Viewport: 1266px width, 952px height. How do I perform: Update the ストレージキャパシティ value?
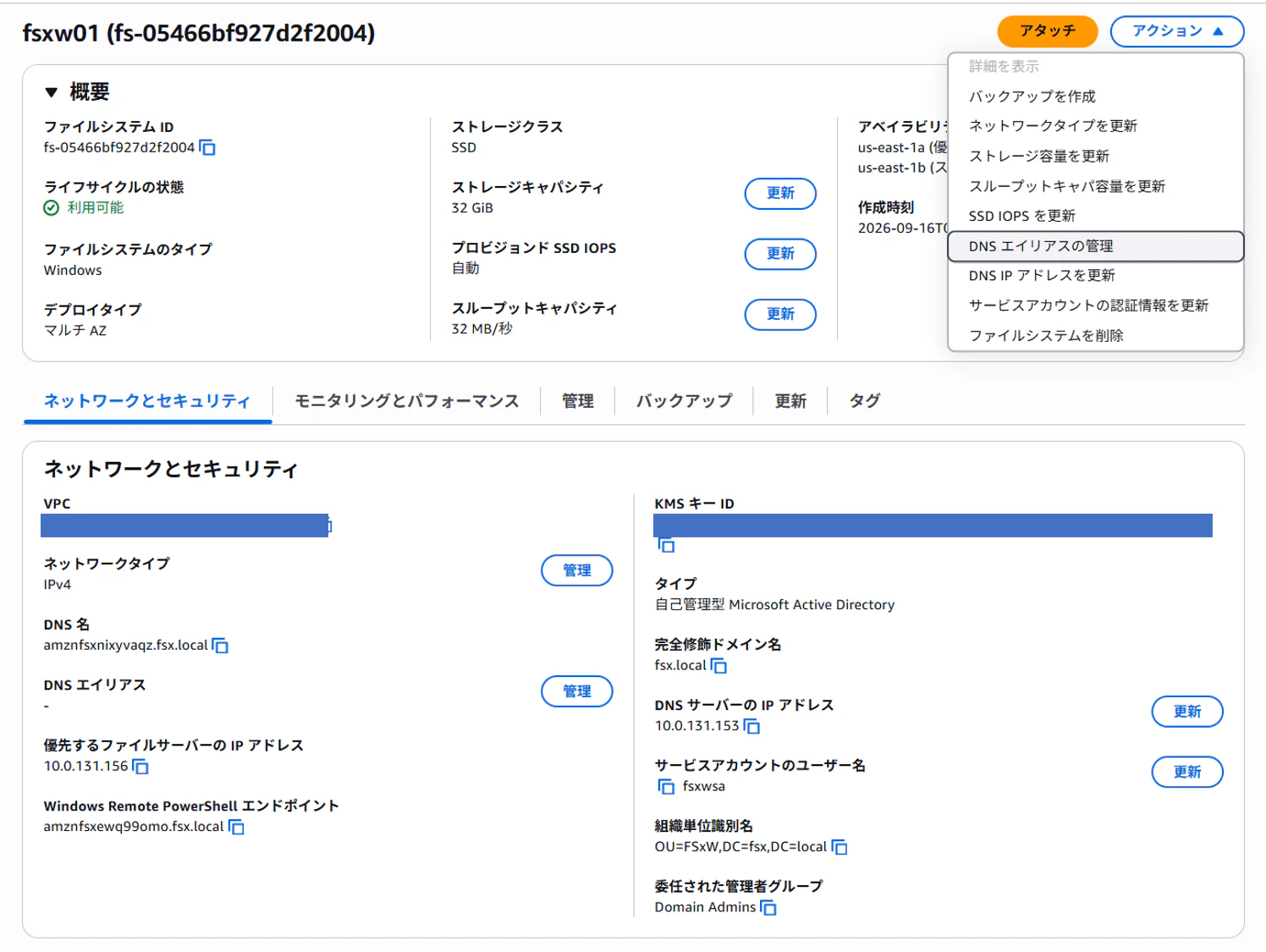point(780,193)
